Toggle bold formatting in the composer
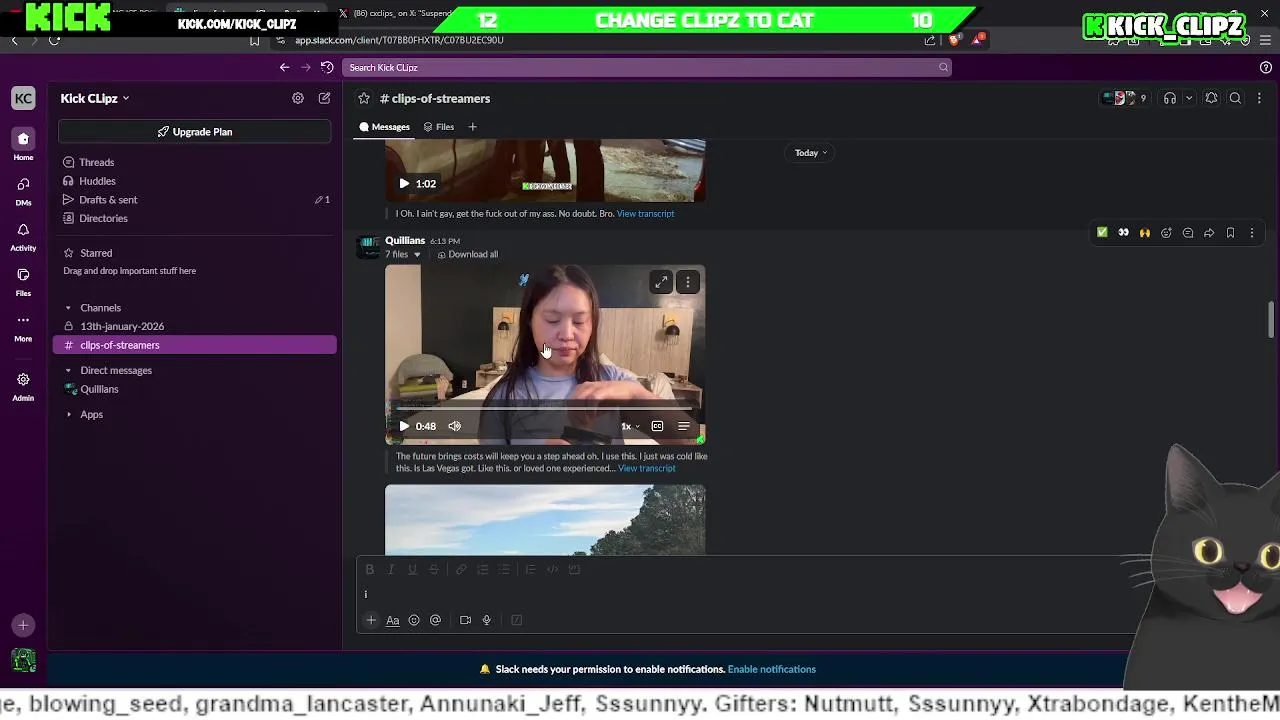 point(370,569)
